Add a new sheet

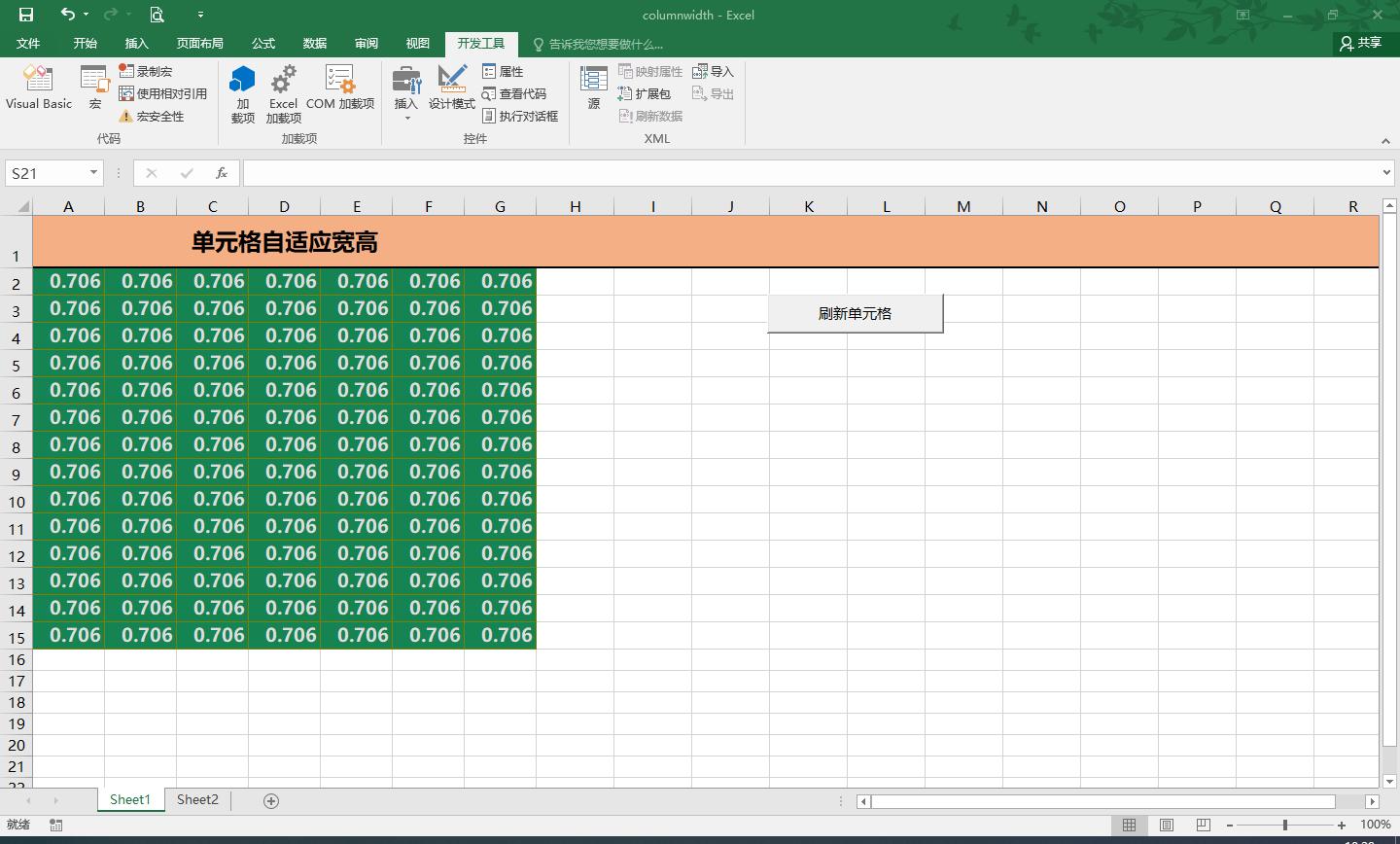pos(271,800)
